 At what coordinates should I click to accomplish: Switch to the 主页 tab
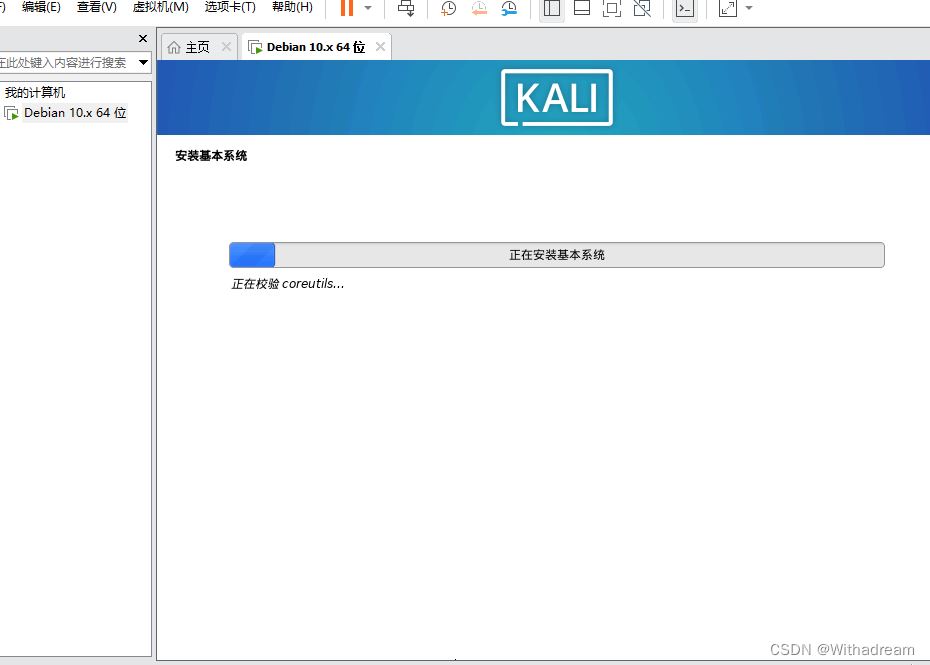tap(198, 47)
